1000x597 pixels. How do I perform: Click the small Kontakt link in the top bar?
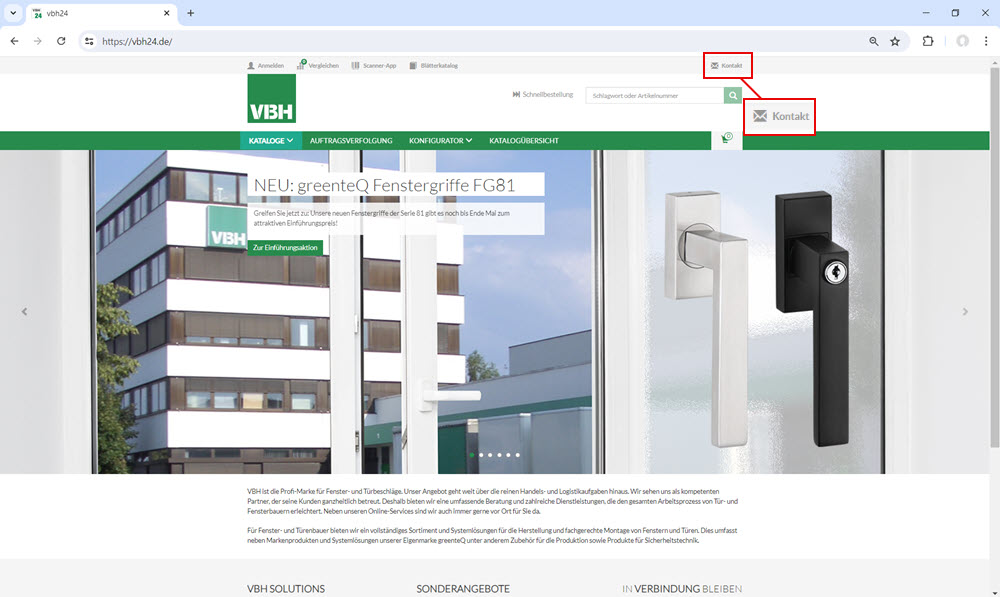727,65
